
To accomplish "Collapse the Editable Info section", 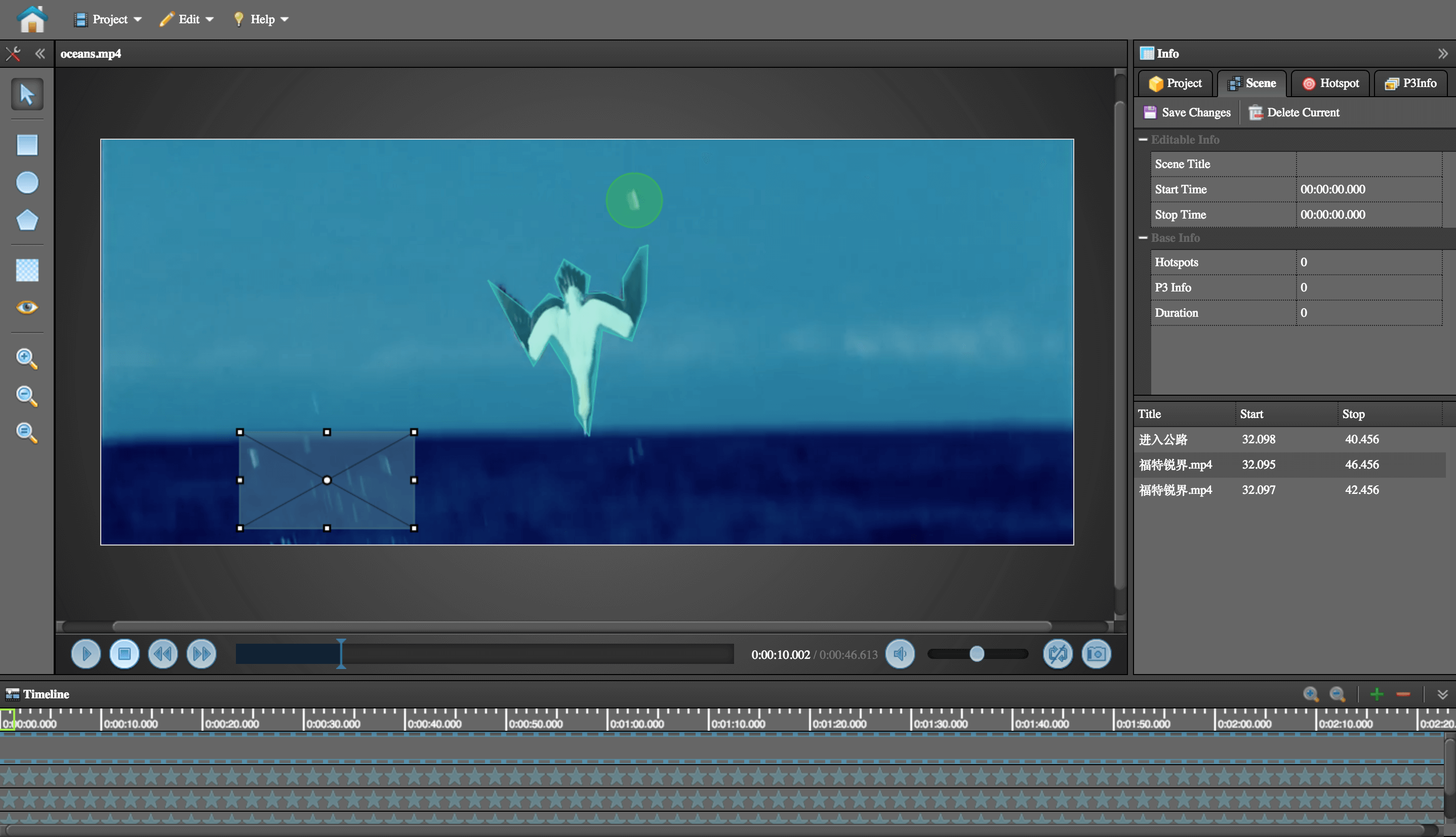I will 1143,140.
